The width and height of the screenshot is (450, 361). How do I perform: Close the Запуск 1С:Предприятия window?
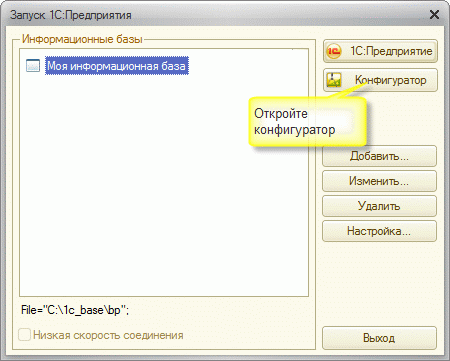coord(434,15)
